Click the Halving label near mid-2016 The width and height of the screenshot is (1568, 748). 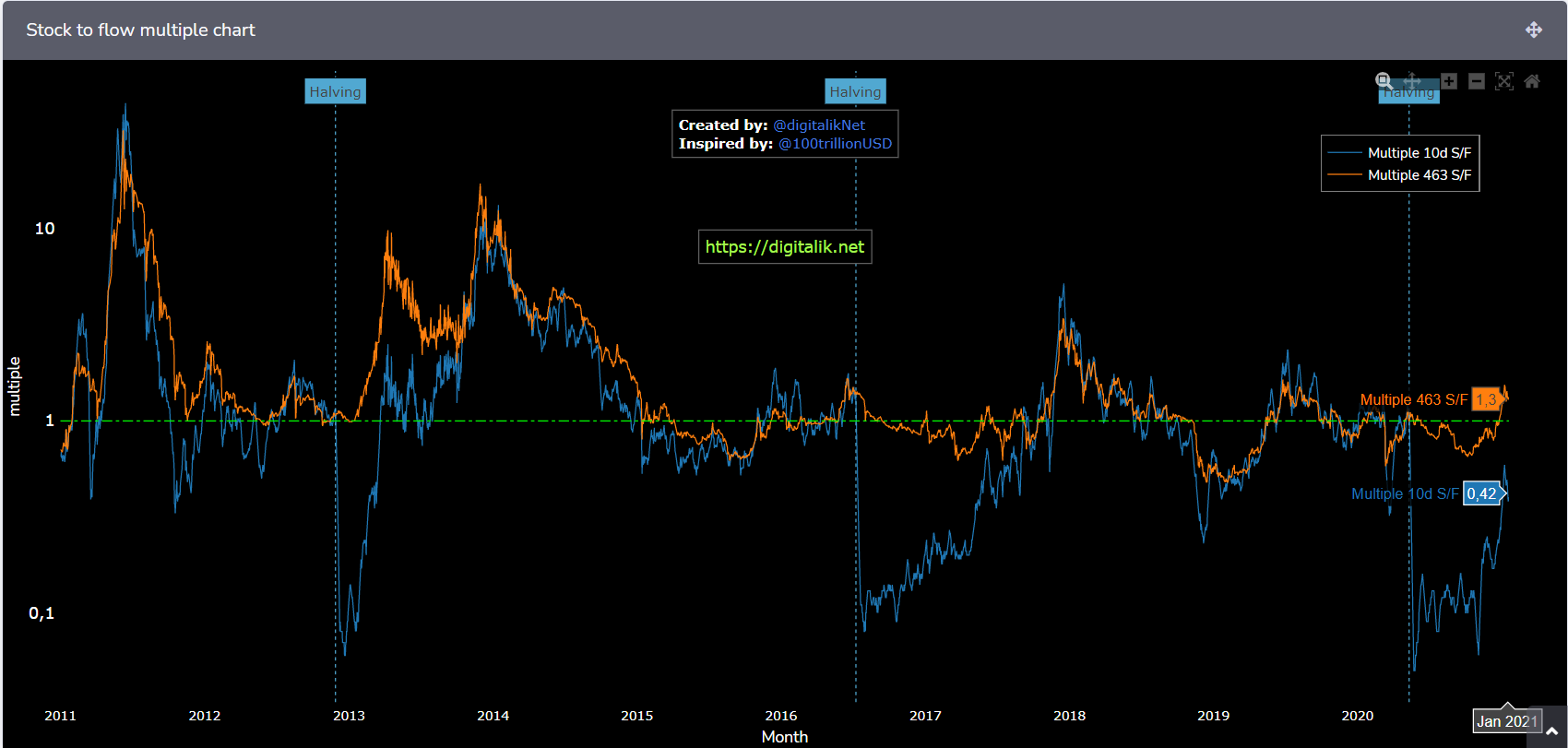click(x=856, y=91)
